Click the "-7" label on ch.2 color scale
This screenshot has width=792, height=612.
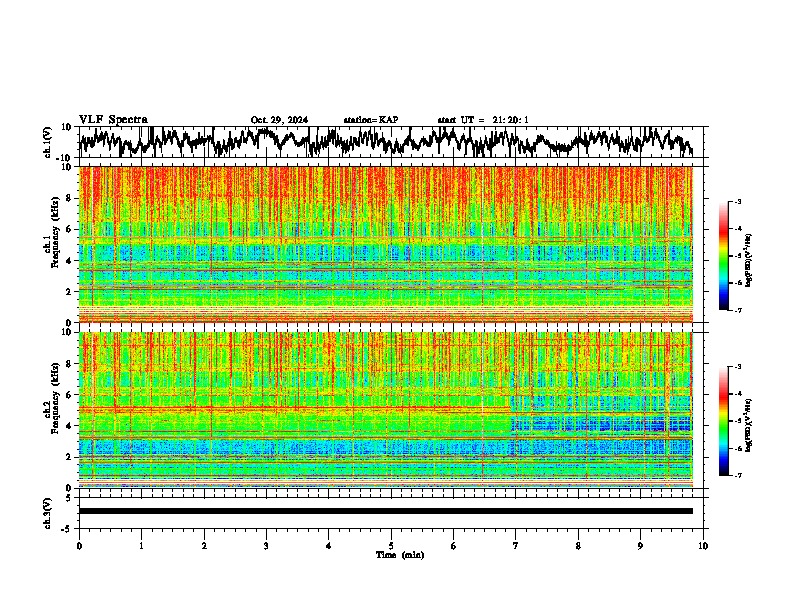738,475
